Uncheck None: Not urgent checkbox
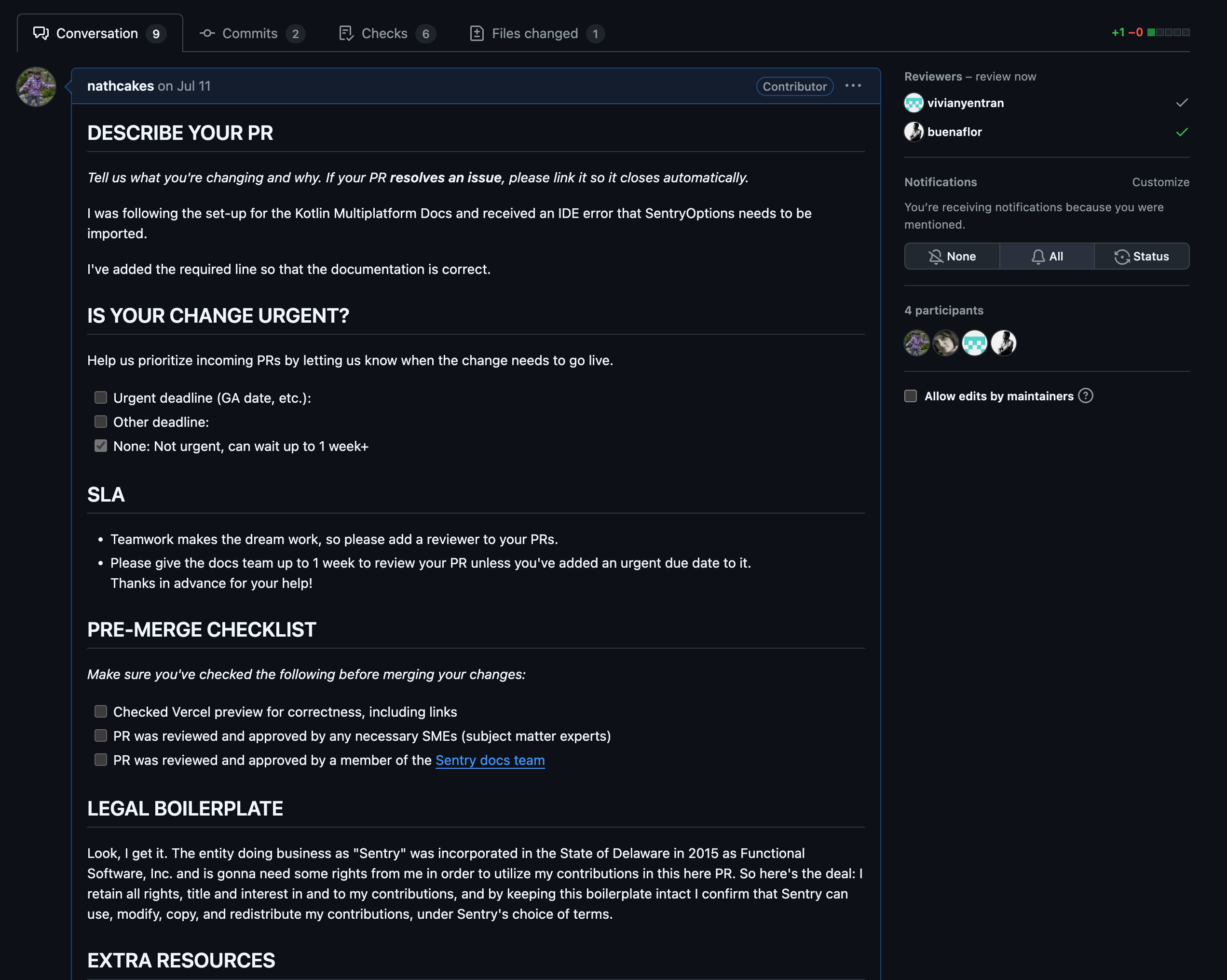 pos(101,446)
